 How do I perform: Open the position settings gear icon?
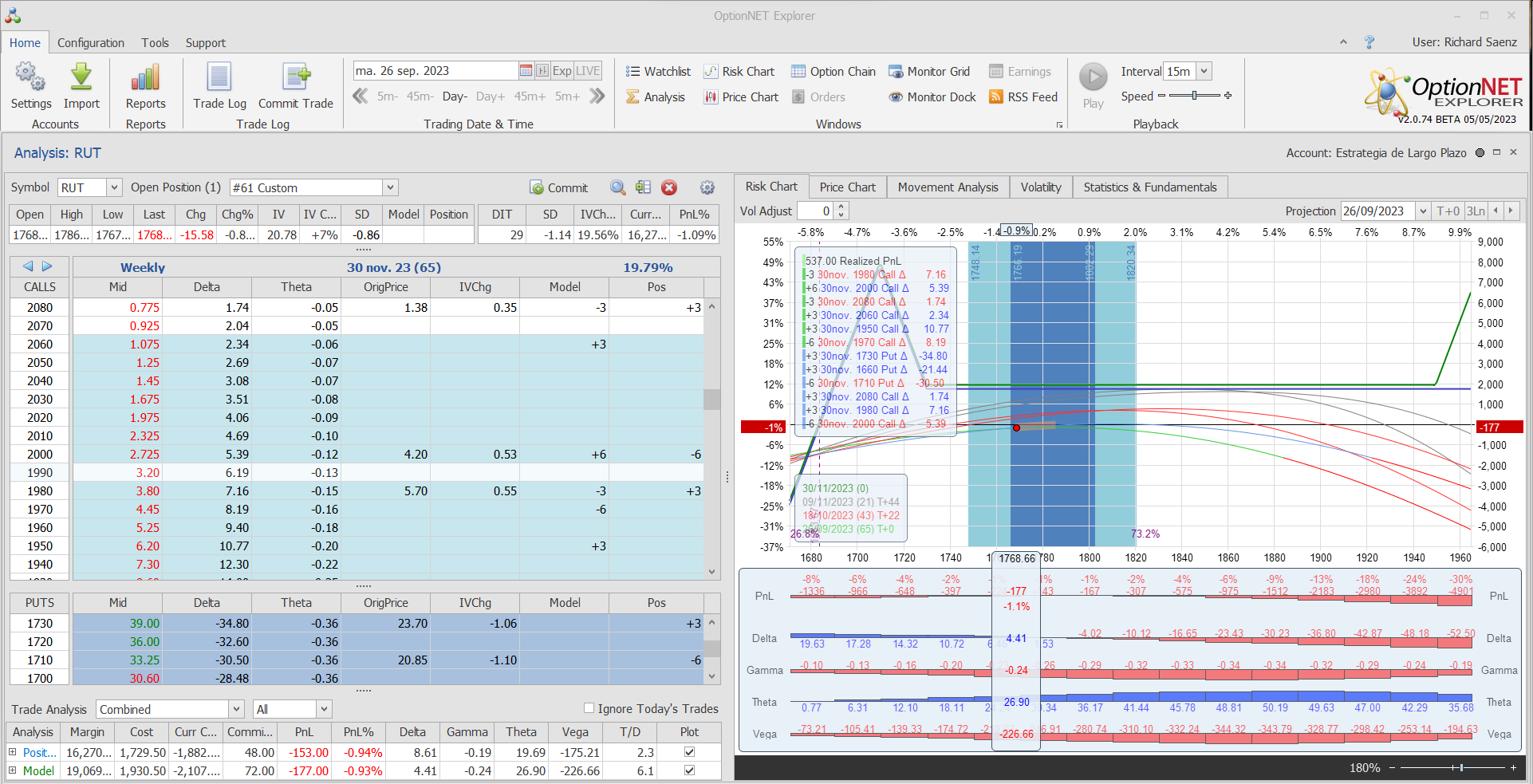(707, 187)
